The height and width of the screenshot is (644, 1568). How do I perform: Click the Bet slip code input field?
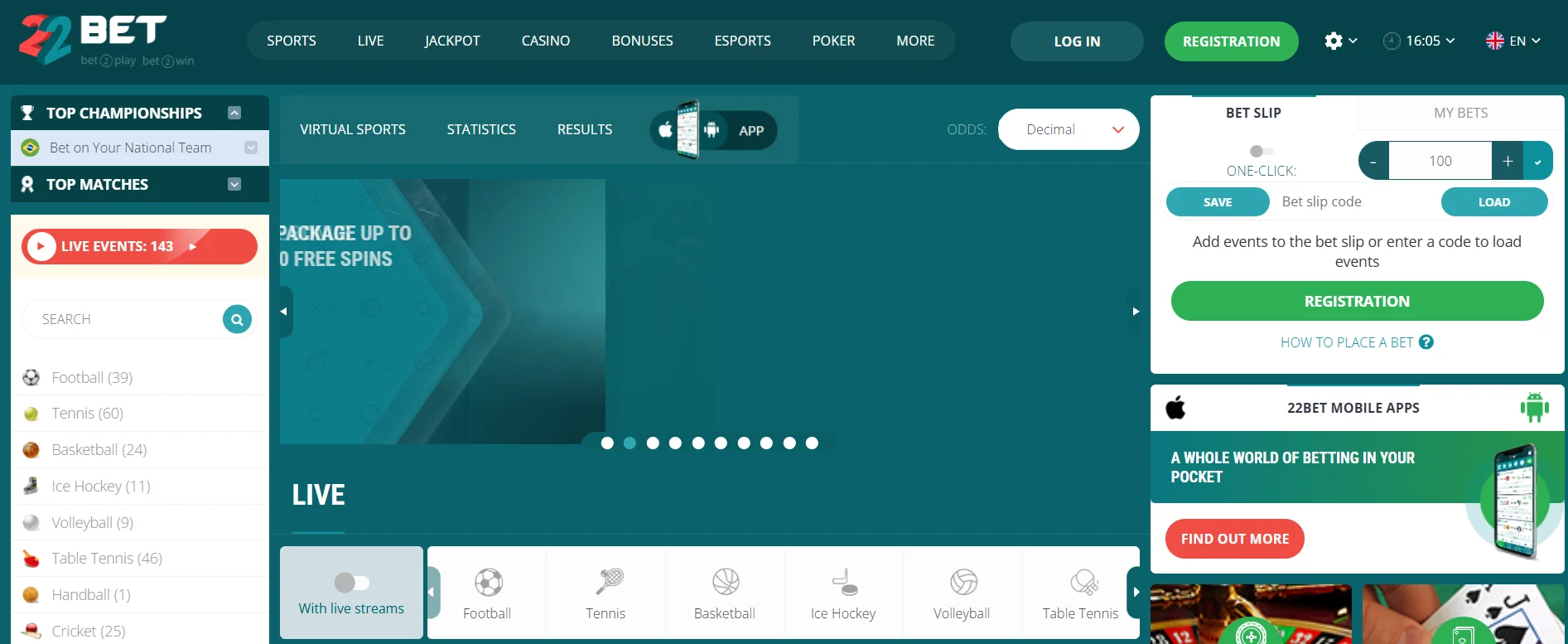[x=1356, y=202]
